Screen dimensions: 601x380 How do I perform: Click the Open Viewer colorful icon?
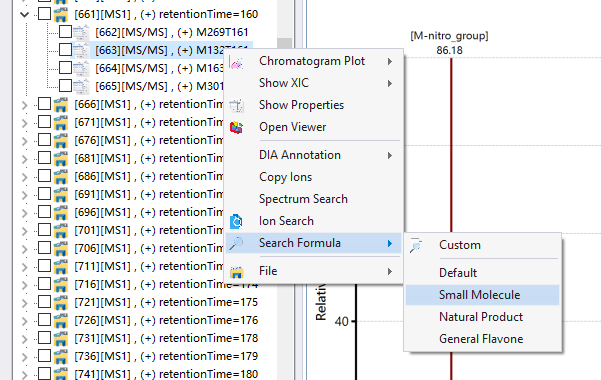coord(236,127)
